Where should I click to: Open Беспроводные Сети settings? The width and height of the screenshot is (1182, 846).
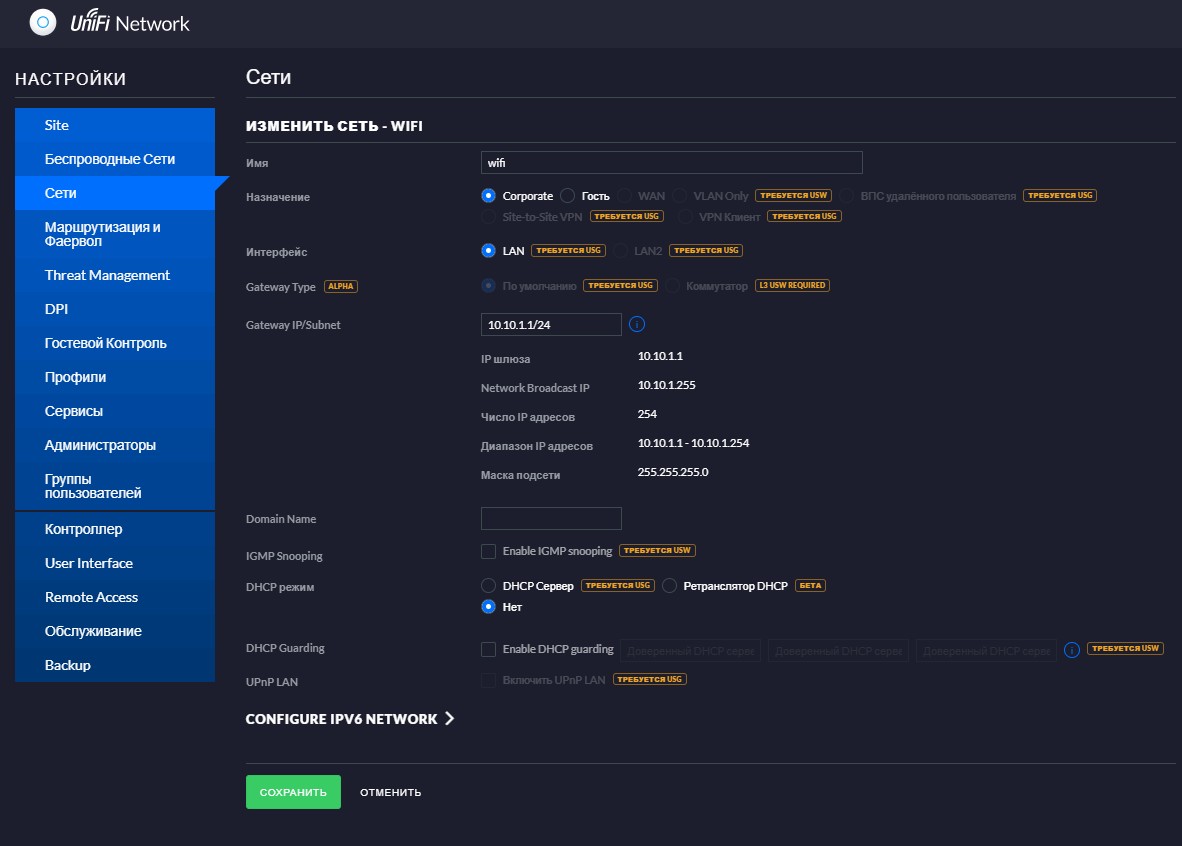110,159
